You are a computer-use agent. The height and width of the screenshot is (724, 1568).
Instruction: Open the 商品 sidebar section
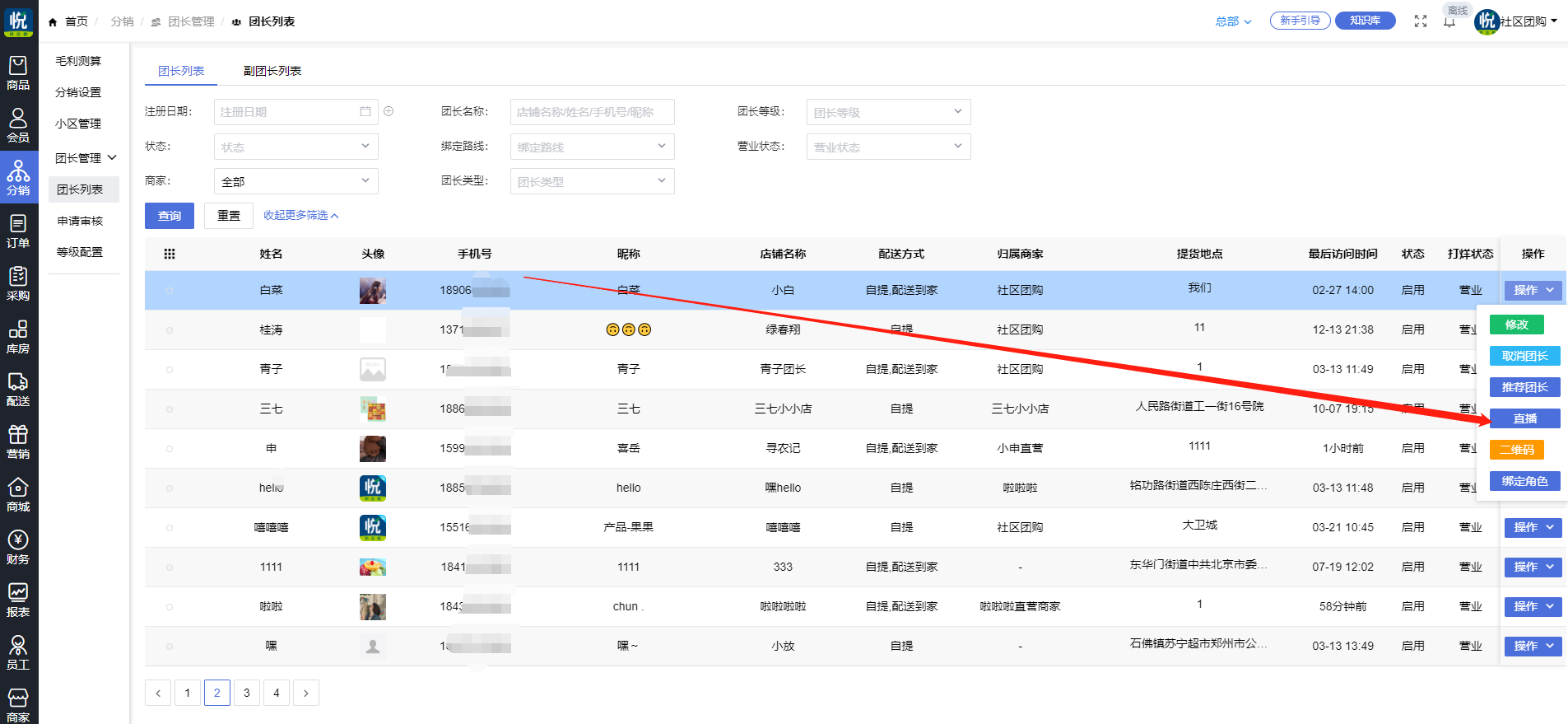tap(18, 74)
